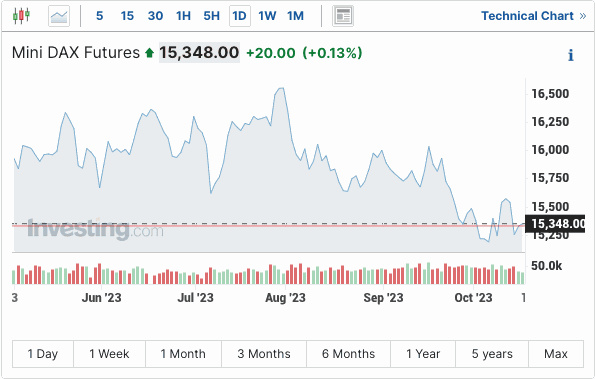Click the 15,348.00 header price
595x379 pixels.
coord(199,52)
